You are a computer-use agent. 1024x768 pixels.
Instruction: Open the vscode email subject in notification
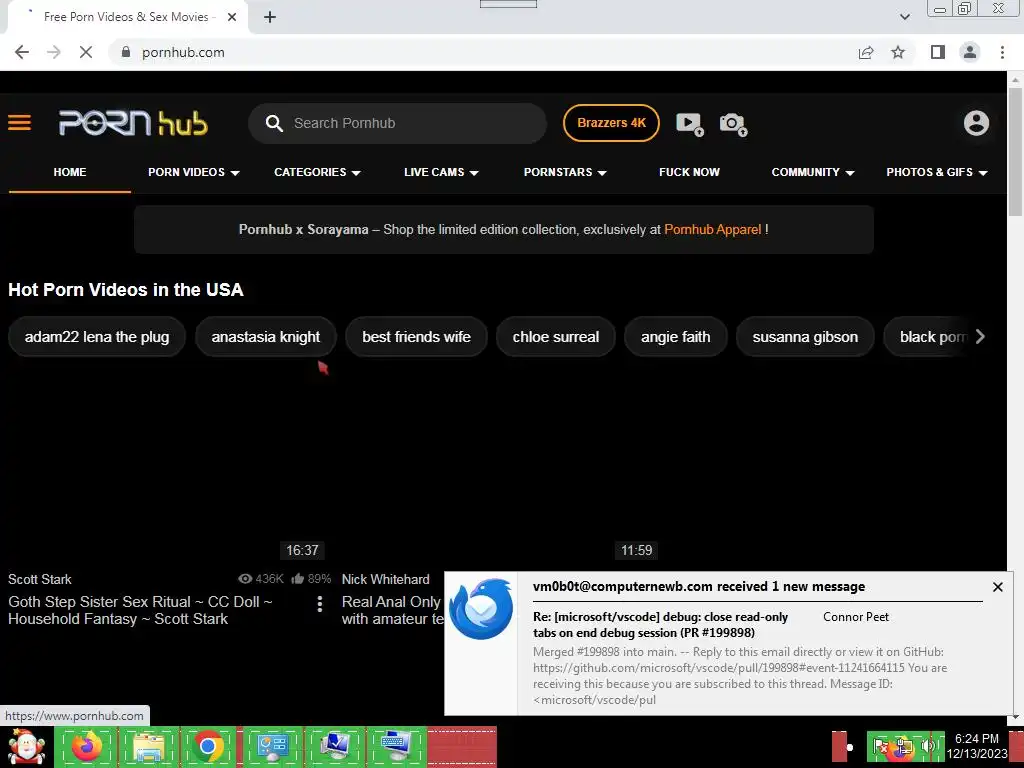[660, 625]
